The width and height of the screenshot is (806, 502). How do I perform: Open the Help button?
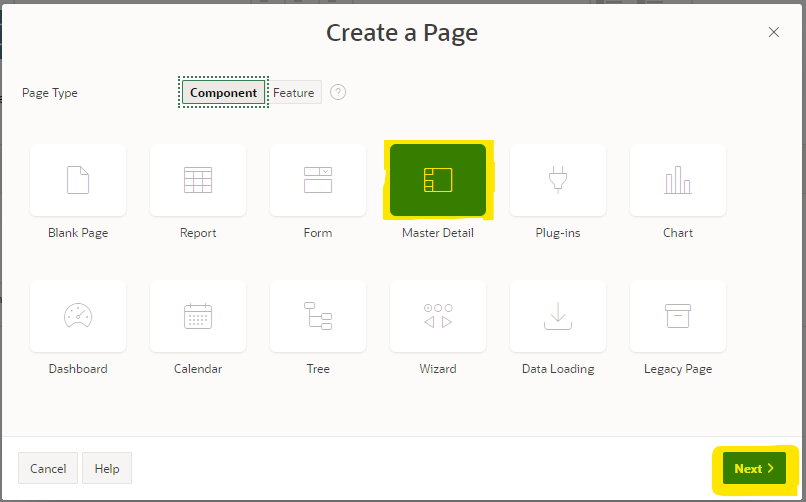pos(107,468)
